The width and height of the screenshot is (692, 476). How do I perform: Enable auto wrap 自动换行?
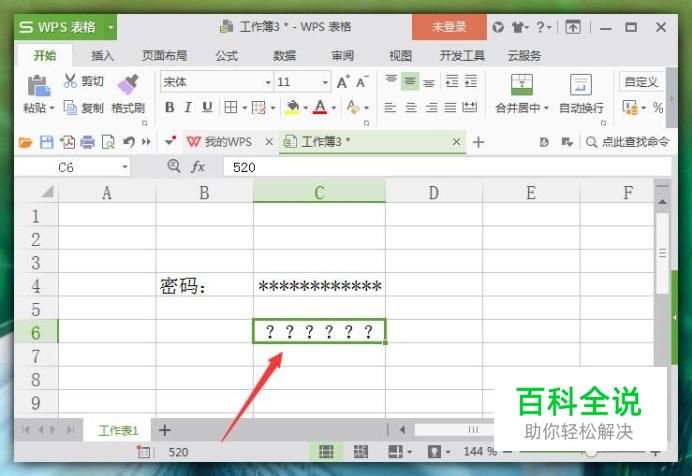[581, 94]
